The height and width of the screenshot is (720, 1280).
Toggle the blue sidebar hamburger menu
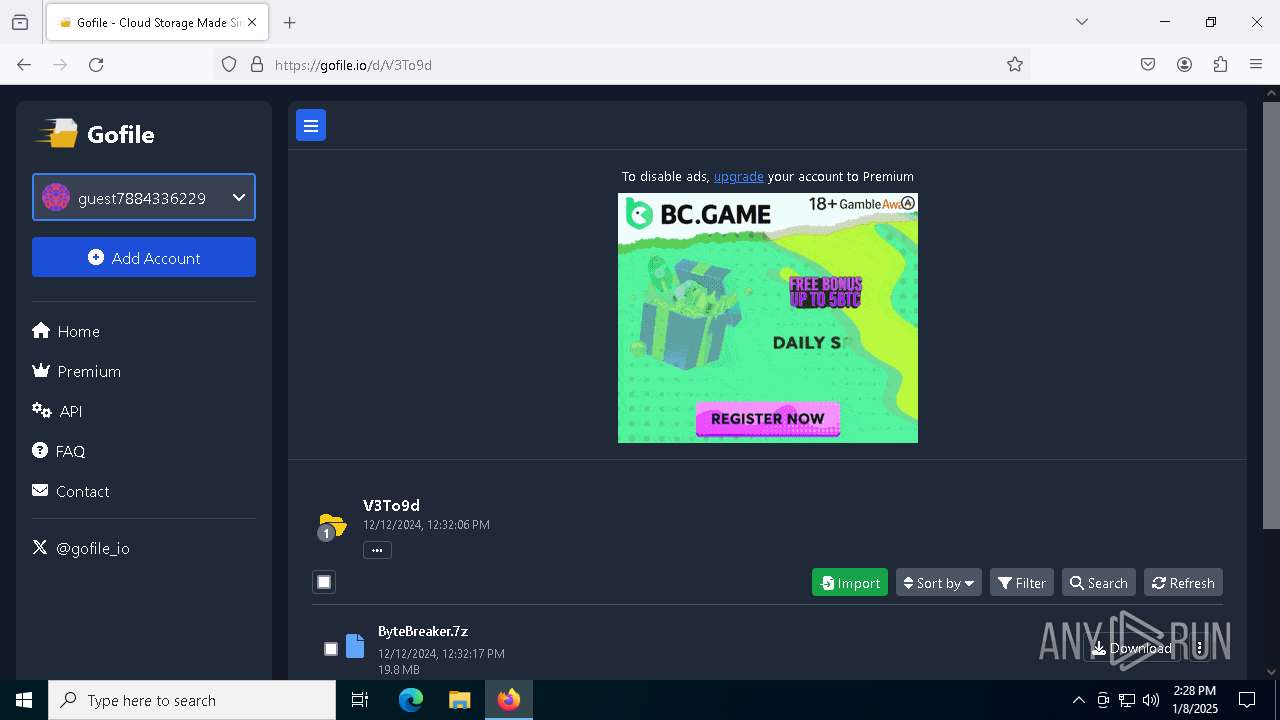pos(311,125)
